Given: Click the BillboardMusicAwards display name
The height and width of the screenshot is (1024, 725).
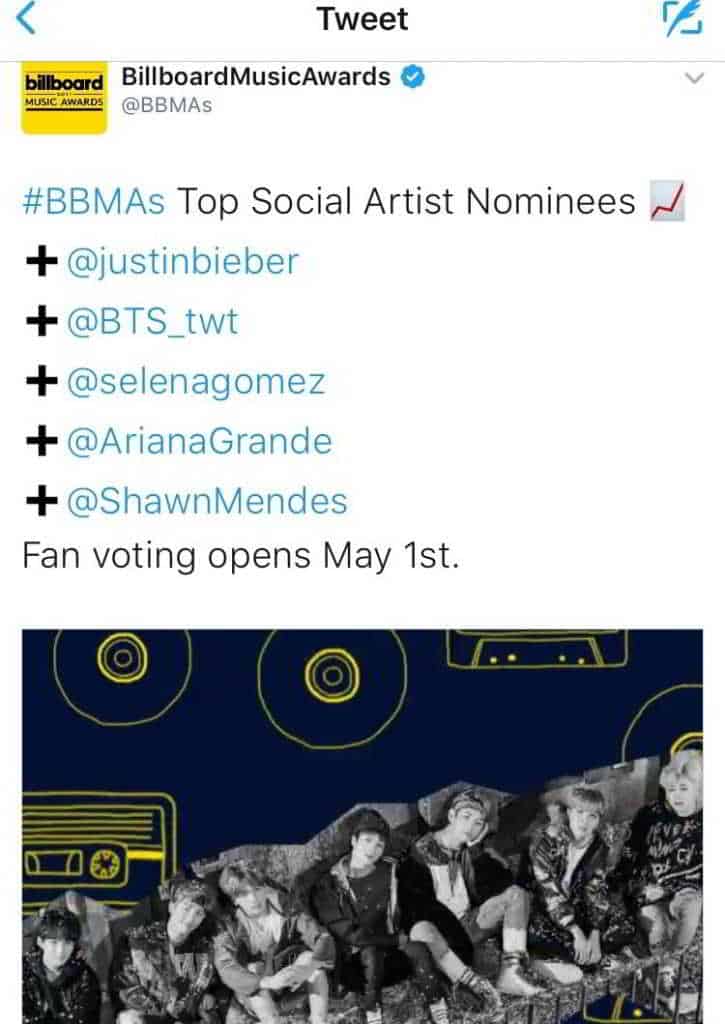Looking at the screenshot, I should [x=255, y=77].
